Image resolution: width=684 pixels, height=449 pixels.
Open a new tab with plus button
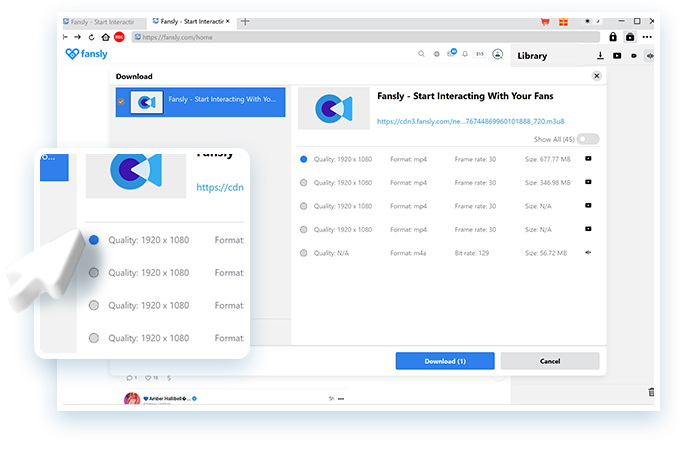coord(245,21)
